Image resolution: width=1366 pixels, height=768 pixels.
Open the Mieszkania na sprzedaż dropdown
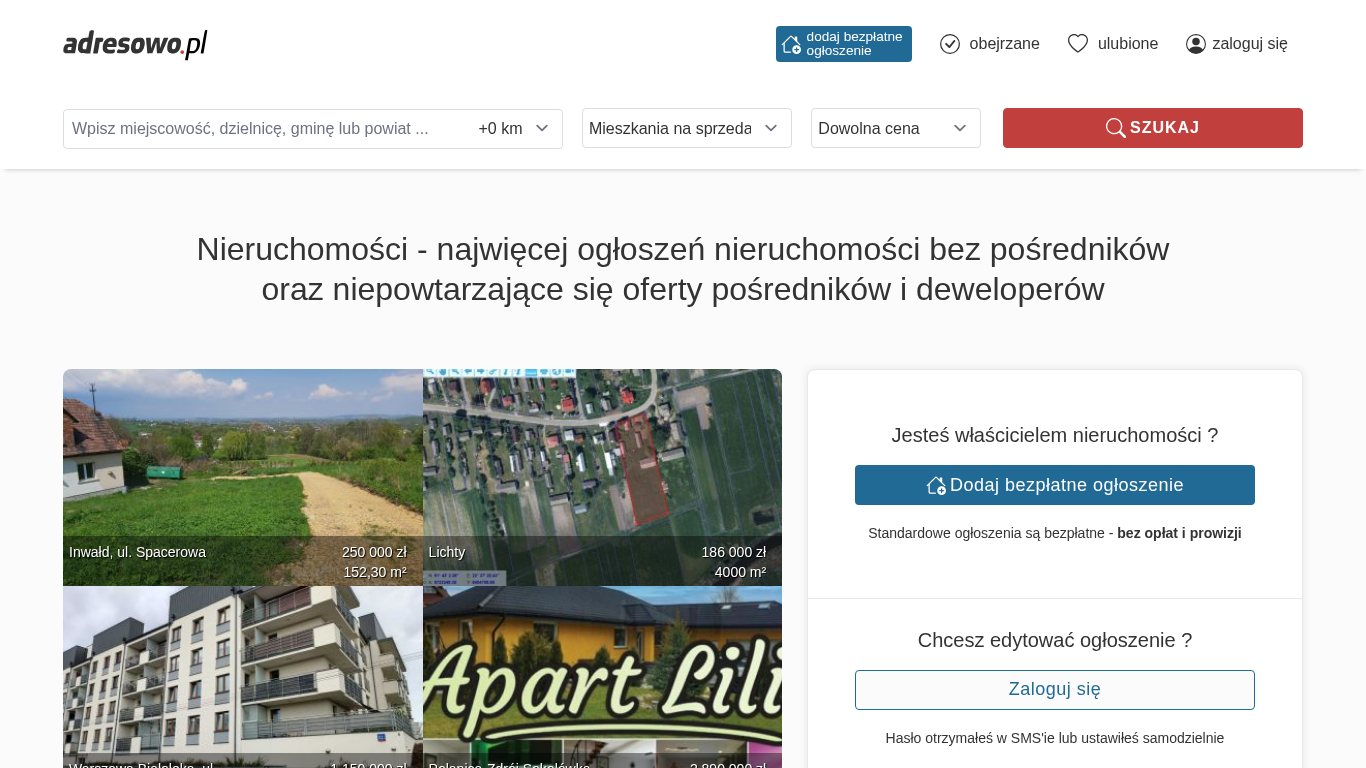pos(686,128)
